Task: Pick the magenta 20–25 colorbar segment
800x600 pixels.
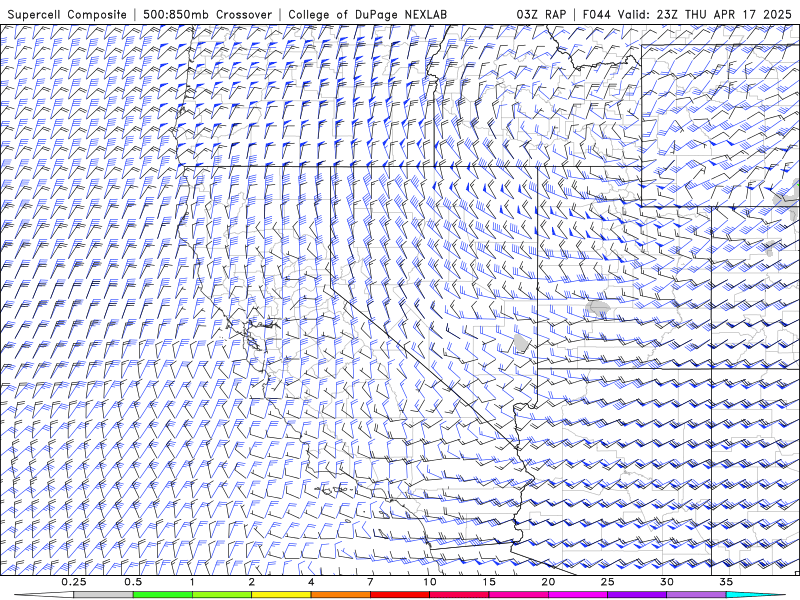Action: point(578,595)
